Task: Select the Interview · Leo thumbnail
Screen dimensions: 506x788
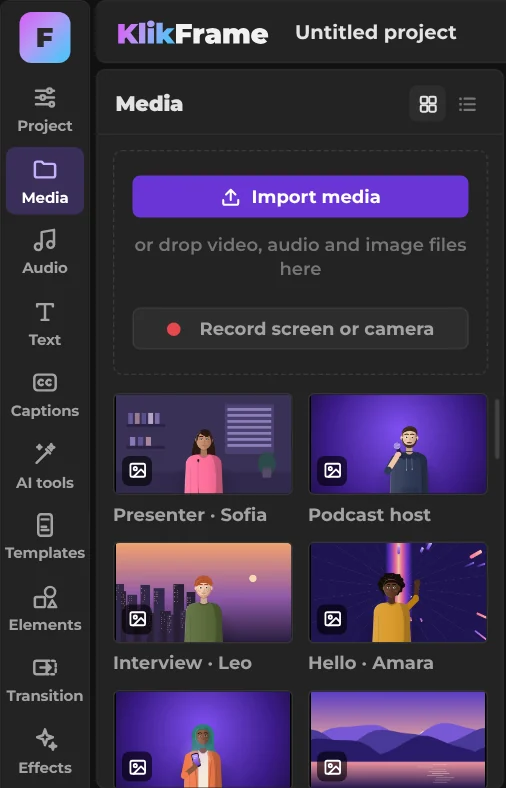Action: coord(203,592)
